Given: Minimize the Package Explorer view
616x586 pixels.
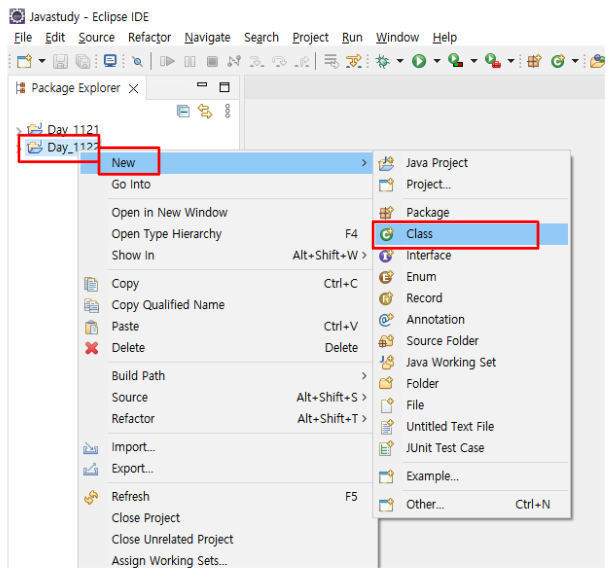Looking at the screenshot, I should click(202, 85).
